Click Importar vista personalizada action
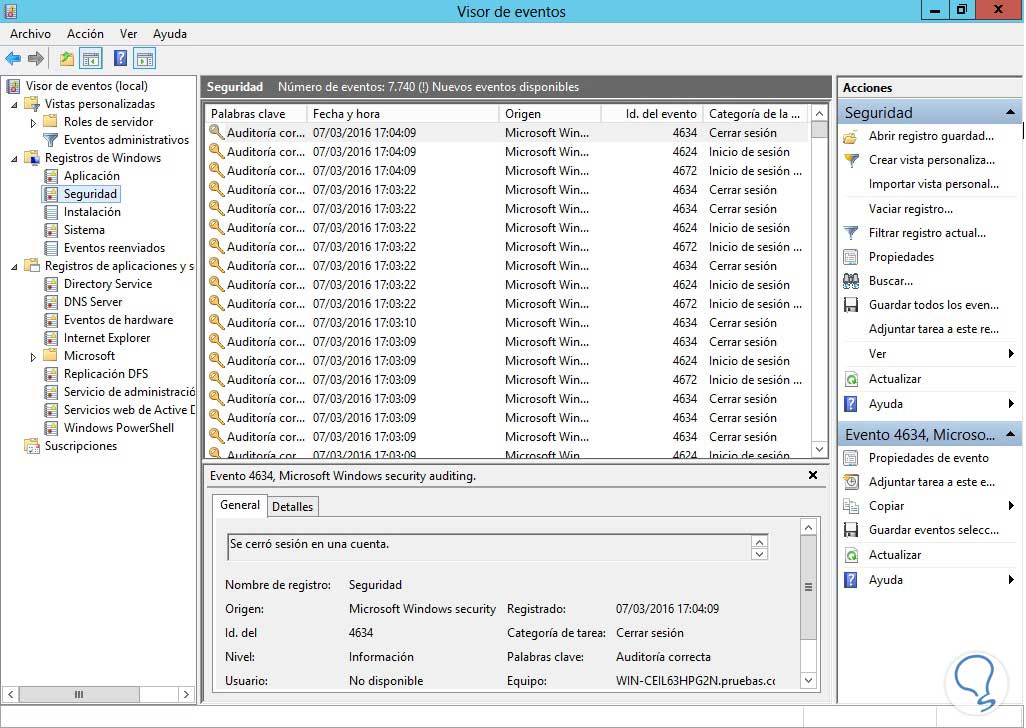 point(933,184)
